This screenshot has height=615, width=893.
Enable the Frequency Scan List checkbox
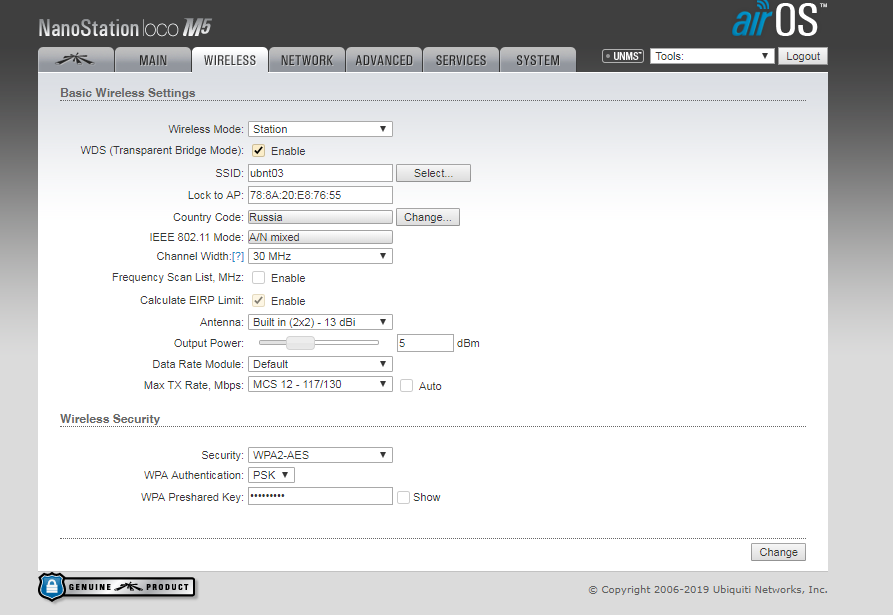pos(259,277)
